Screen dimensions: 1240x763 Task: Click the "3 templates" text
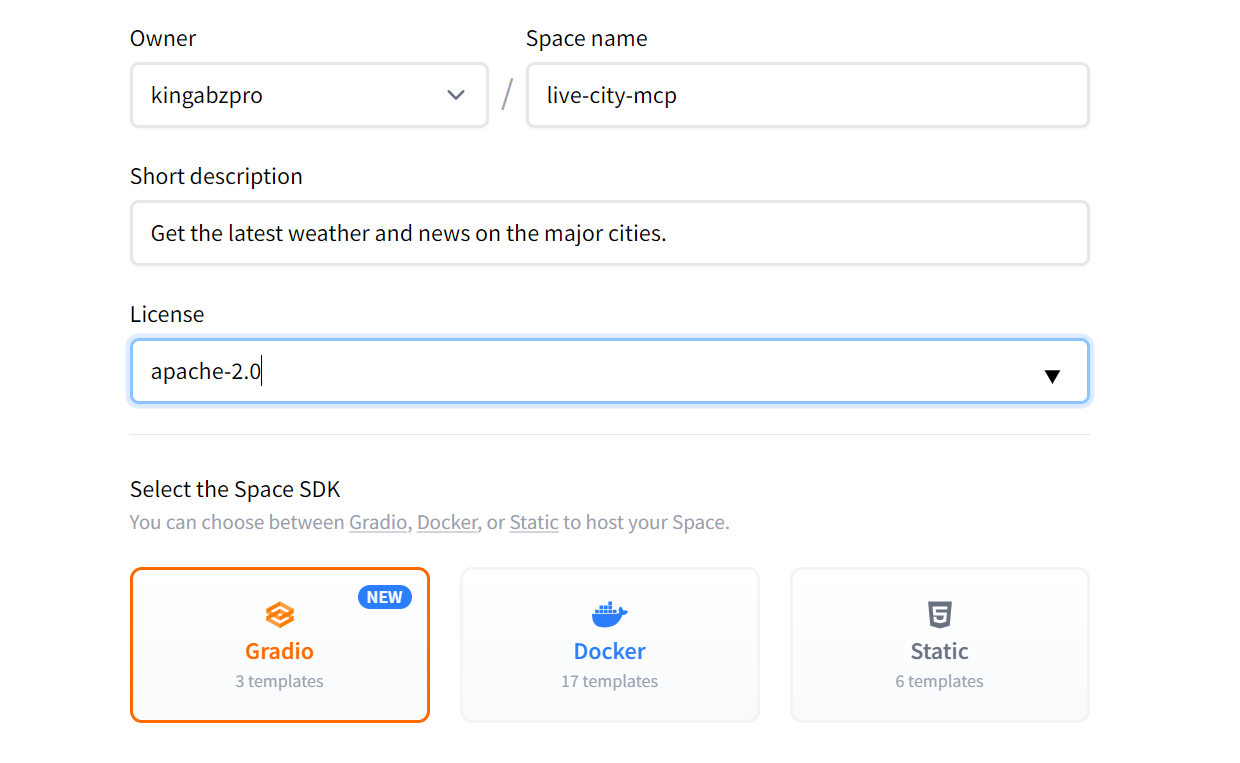(x=279, y=681)
